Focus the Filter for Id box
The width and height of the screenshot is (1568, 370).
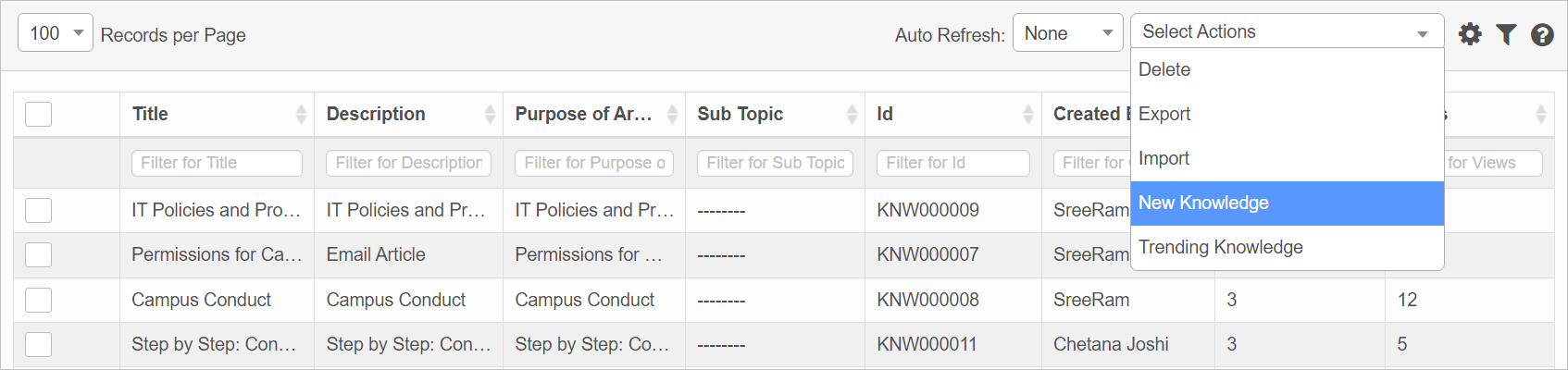(952, 163)
